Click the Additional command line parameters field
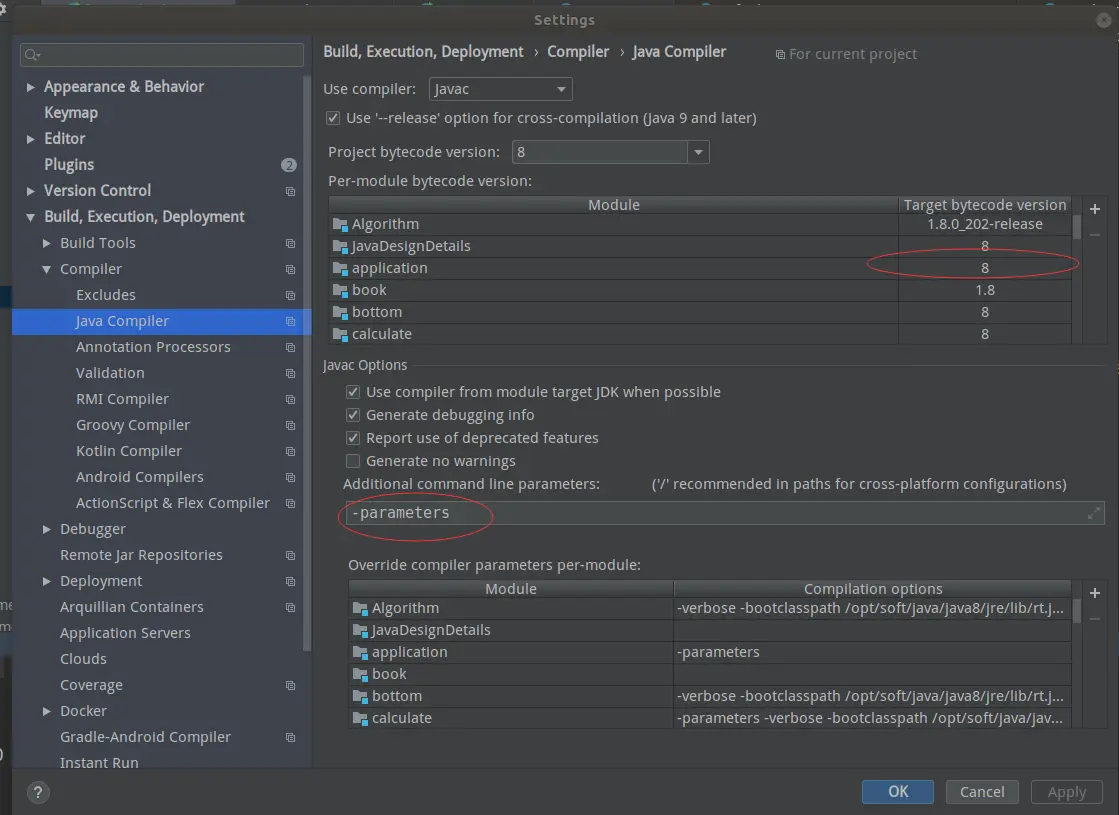The width and height of the screenshot is (1119, 815). (724, 513)
